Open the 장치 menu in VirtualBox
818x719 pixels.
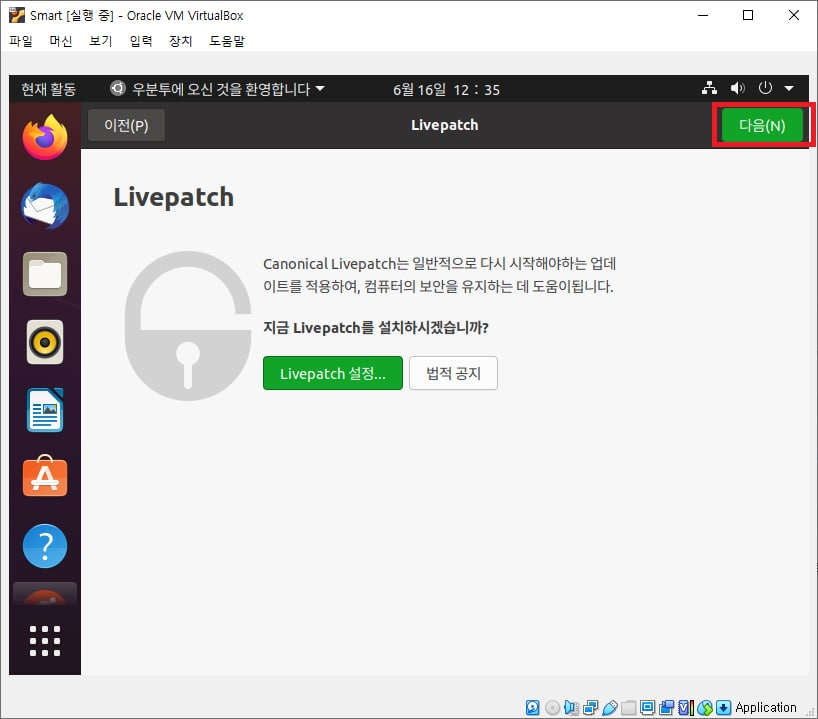point(181,41)
